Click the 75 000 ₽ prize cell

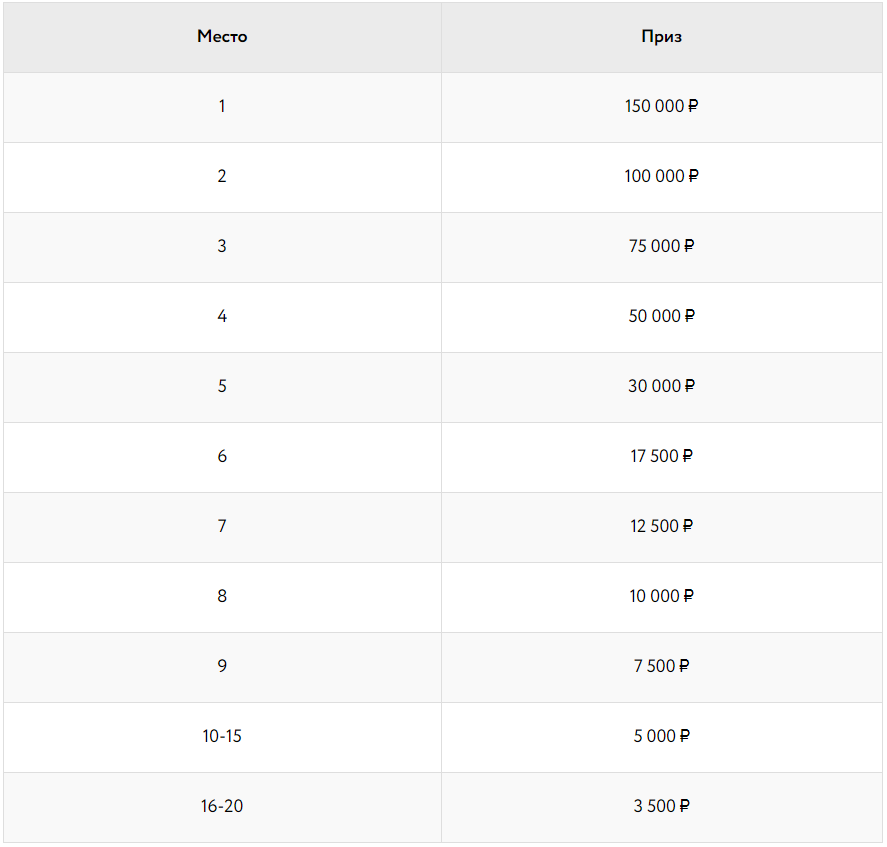pyautogui.click(x=662, y=246)
